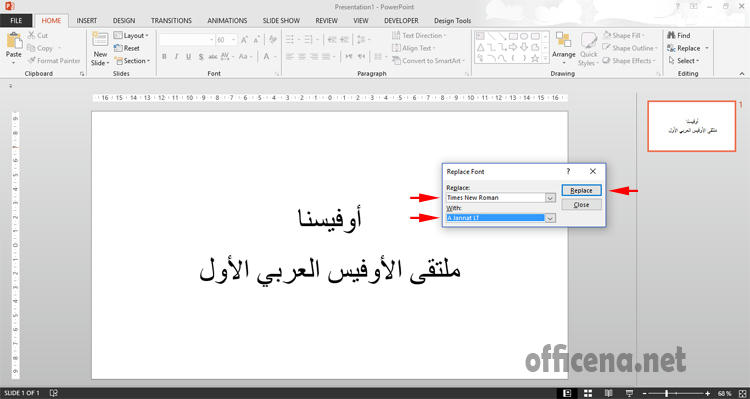This screenshot has width=750, height=399.
Task: Click the Align Text command
Action: click(414, 48)
